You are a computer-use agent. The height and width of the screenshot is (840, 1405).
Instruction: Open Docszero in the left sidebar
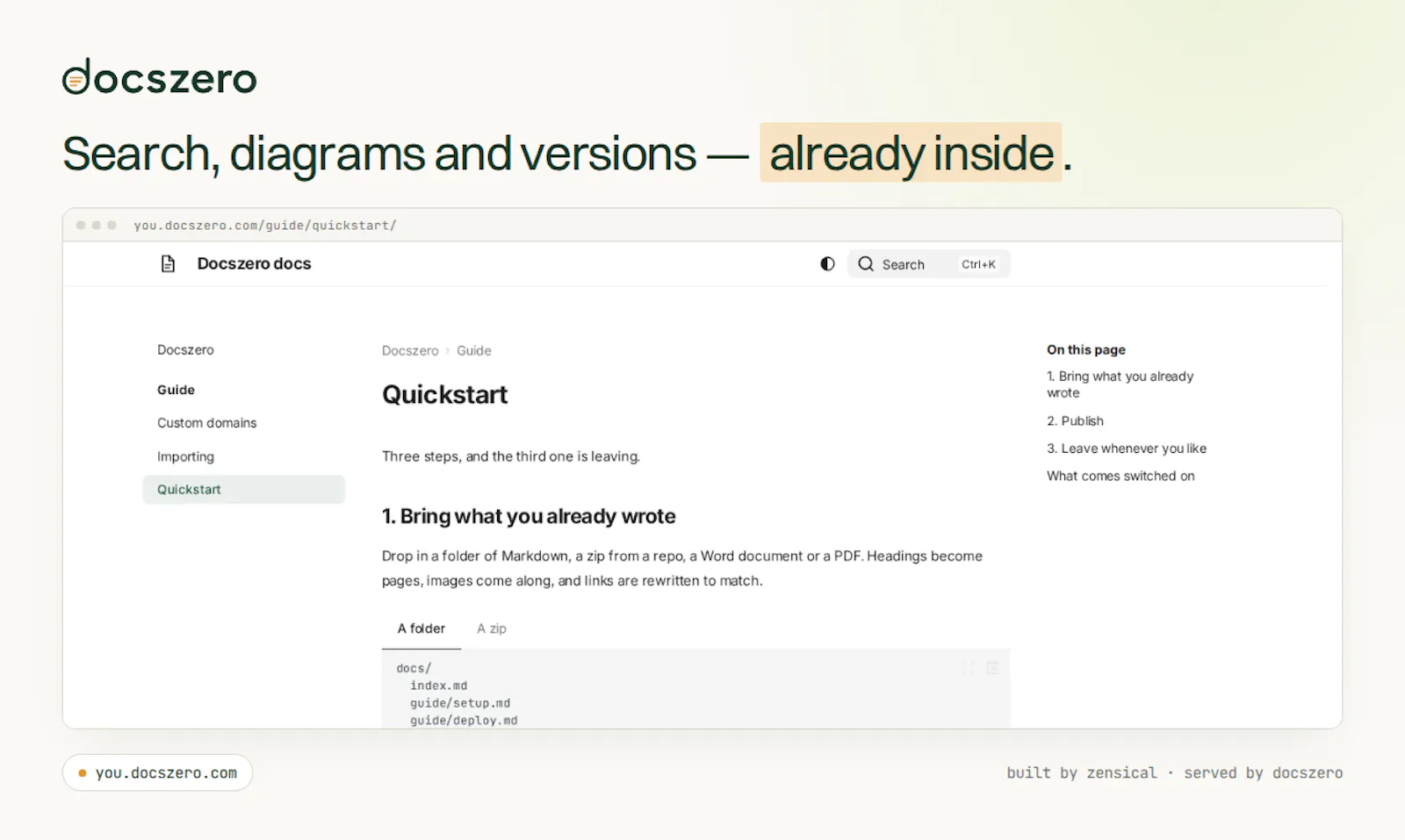[x=185, y=349]
